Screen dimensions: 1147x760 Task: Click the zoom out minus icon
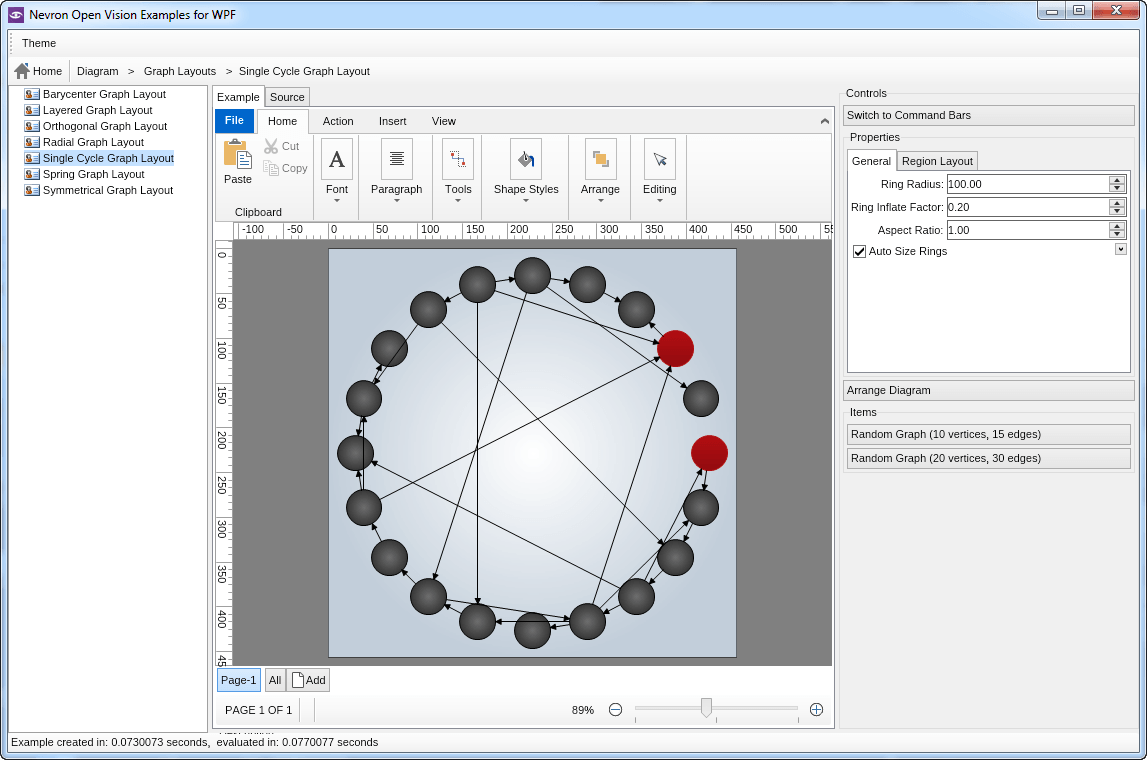click(x=616, y=710)
